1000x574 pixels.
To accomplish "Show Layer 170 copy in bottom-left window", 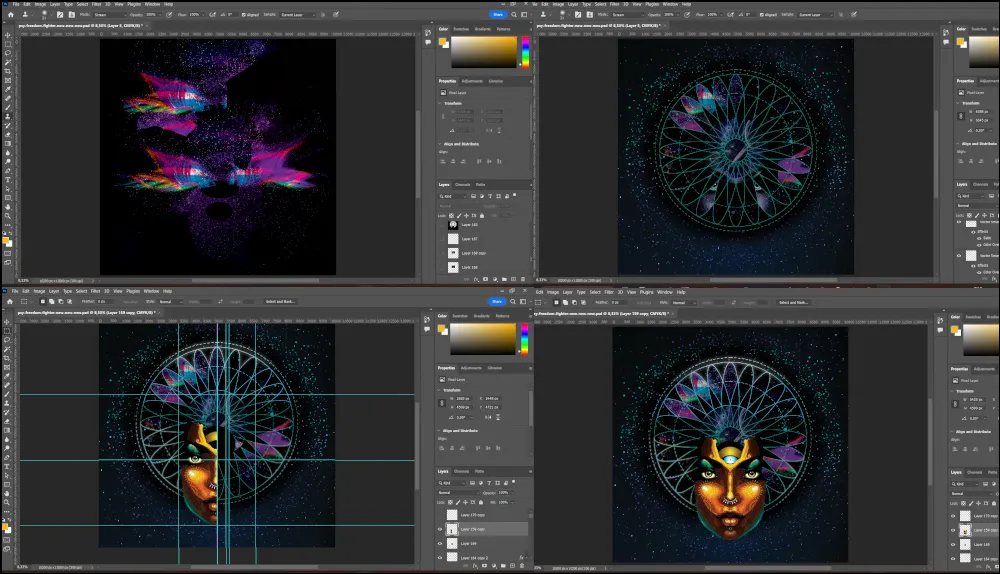I will click(x=439, y=515).
